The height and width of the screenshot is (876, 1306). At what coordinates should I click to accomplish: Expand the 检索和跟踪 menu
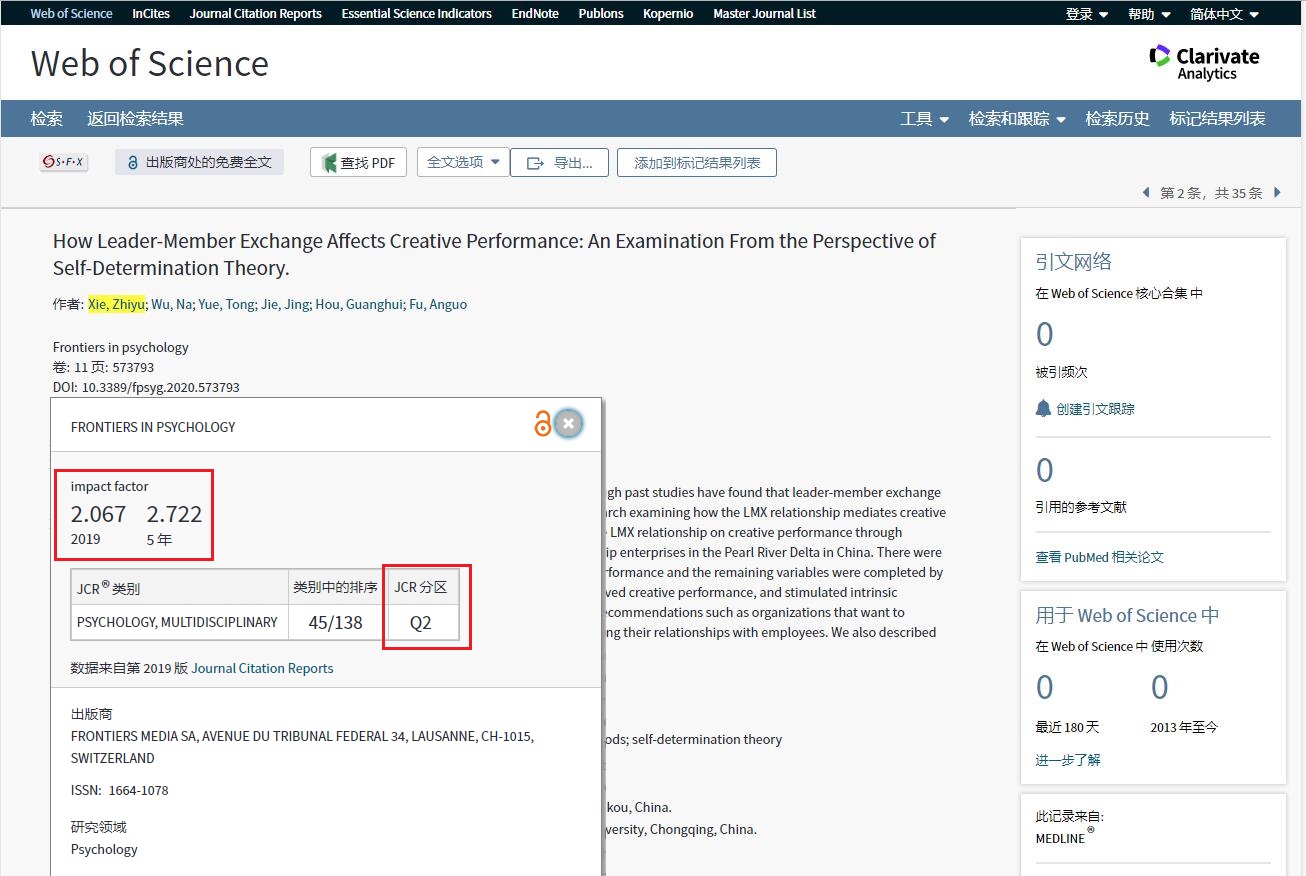(1016, 119)
